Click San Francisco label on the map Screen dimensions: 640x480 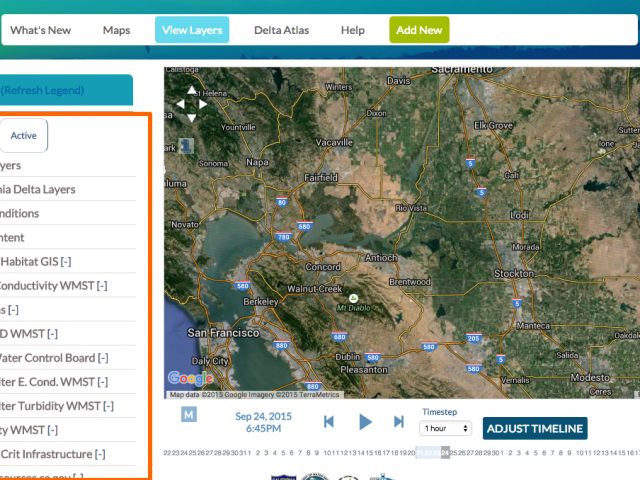click(x=223, y=333)
